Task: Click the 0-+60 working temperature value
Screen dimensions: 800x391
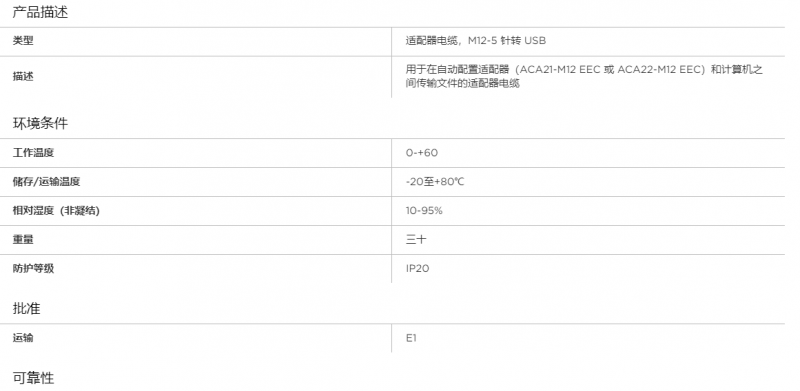Action: (422, 153)
